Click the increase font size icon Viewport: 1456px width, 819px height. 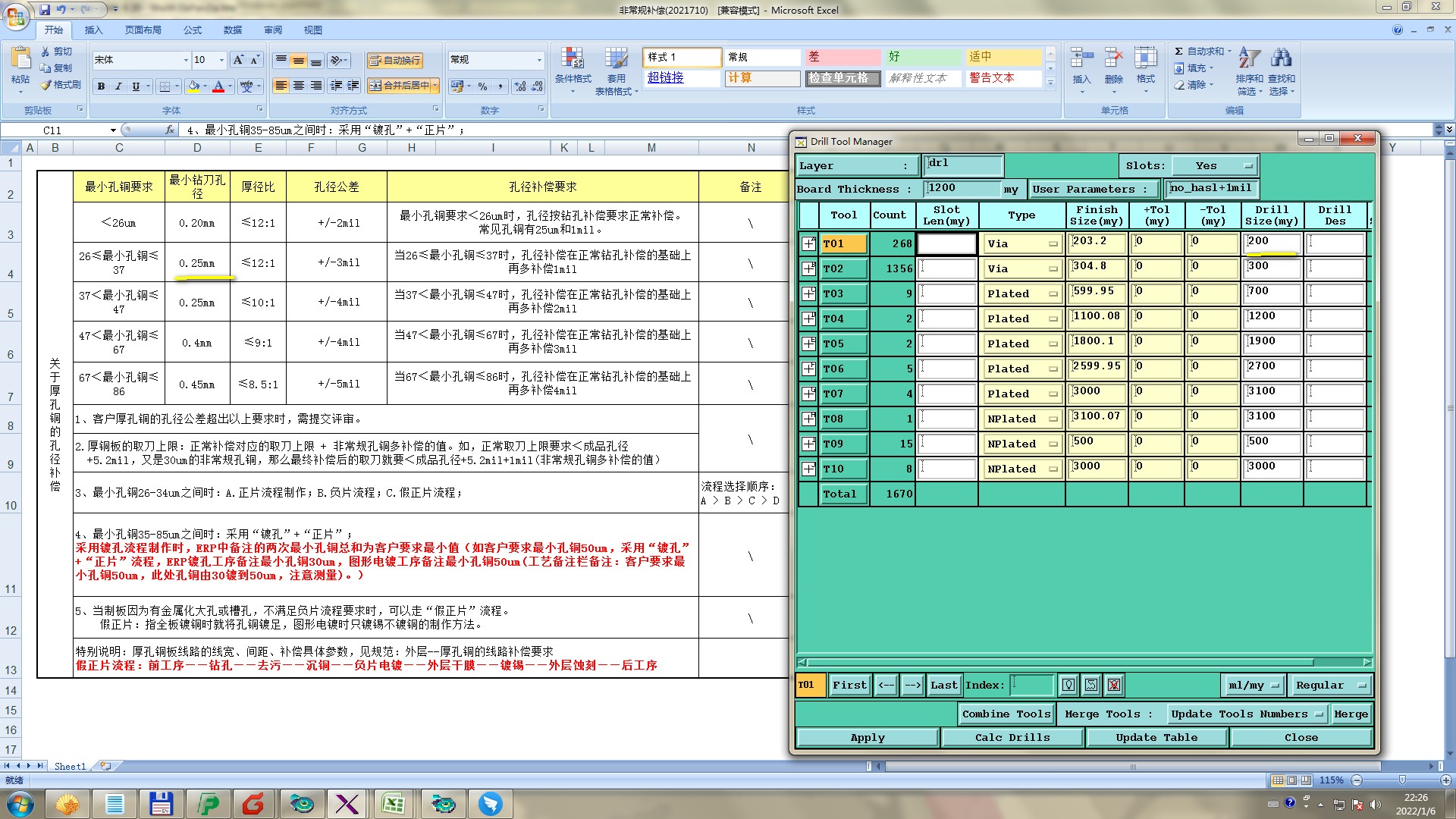(x=238, y=60)
